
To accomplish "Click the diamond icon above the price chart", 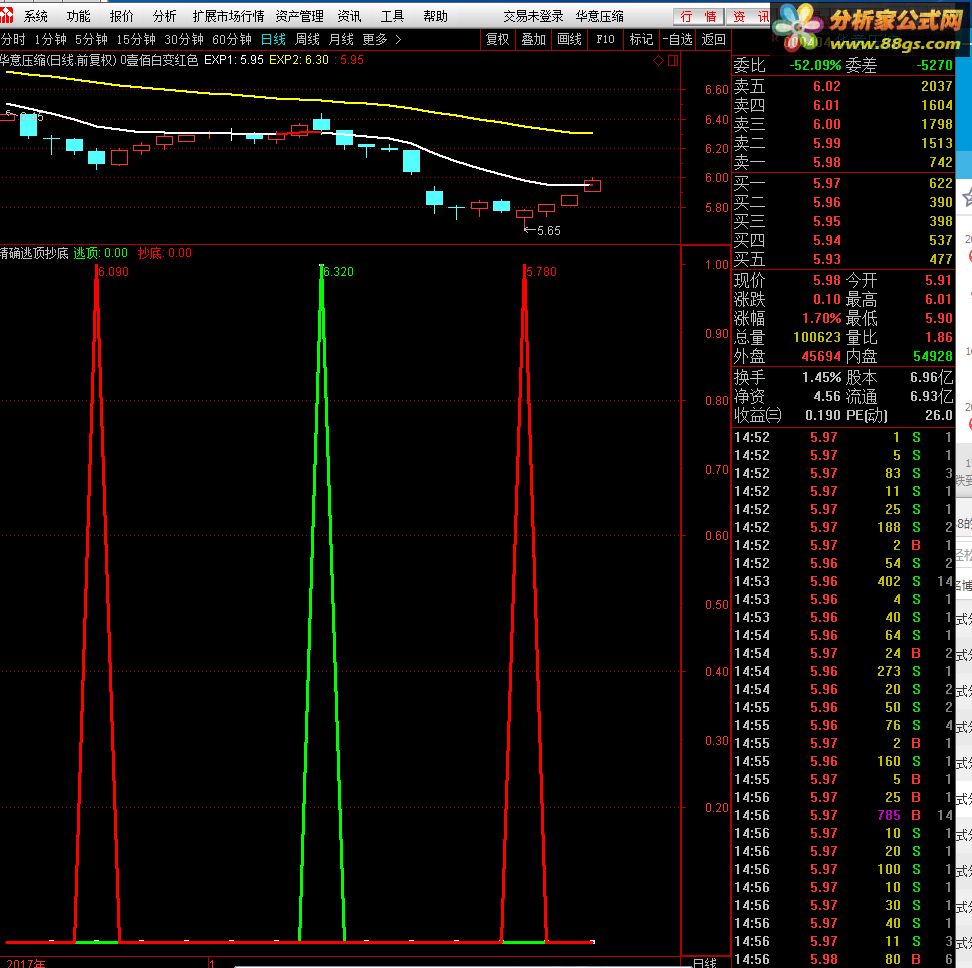I will click(658, 61).
